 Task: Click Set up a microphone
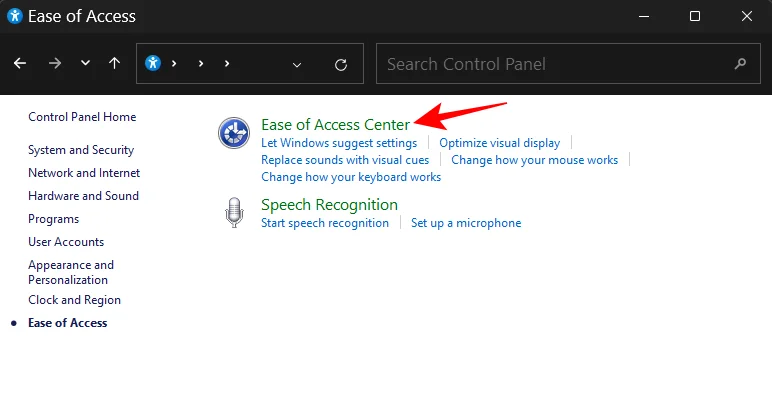click(466, 223)
